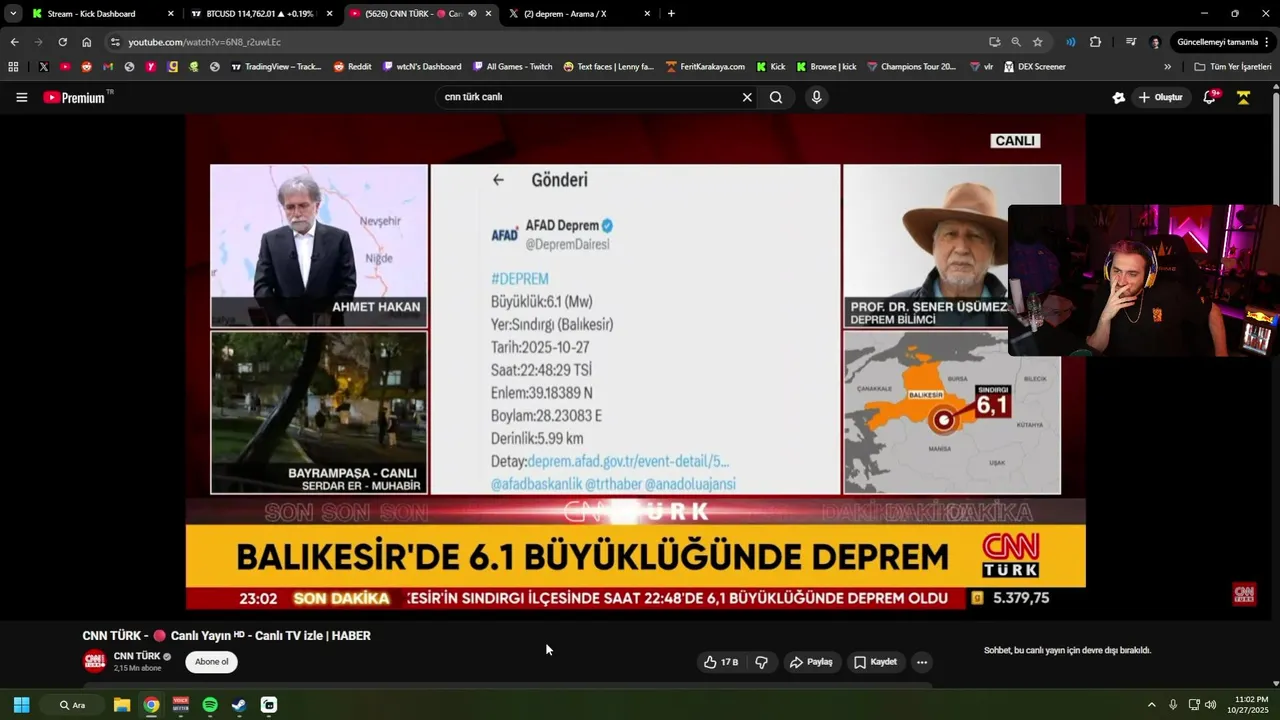Open media controls icon in Chrome toolbar
1280x720 pixels.
[1131, 42]
